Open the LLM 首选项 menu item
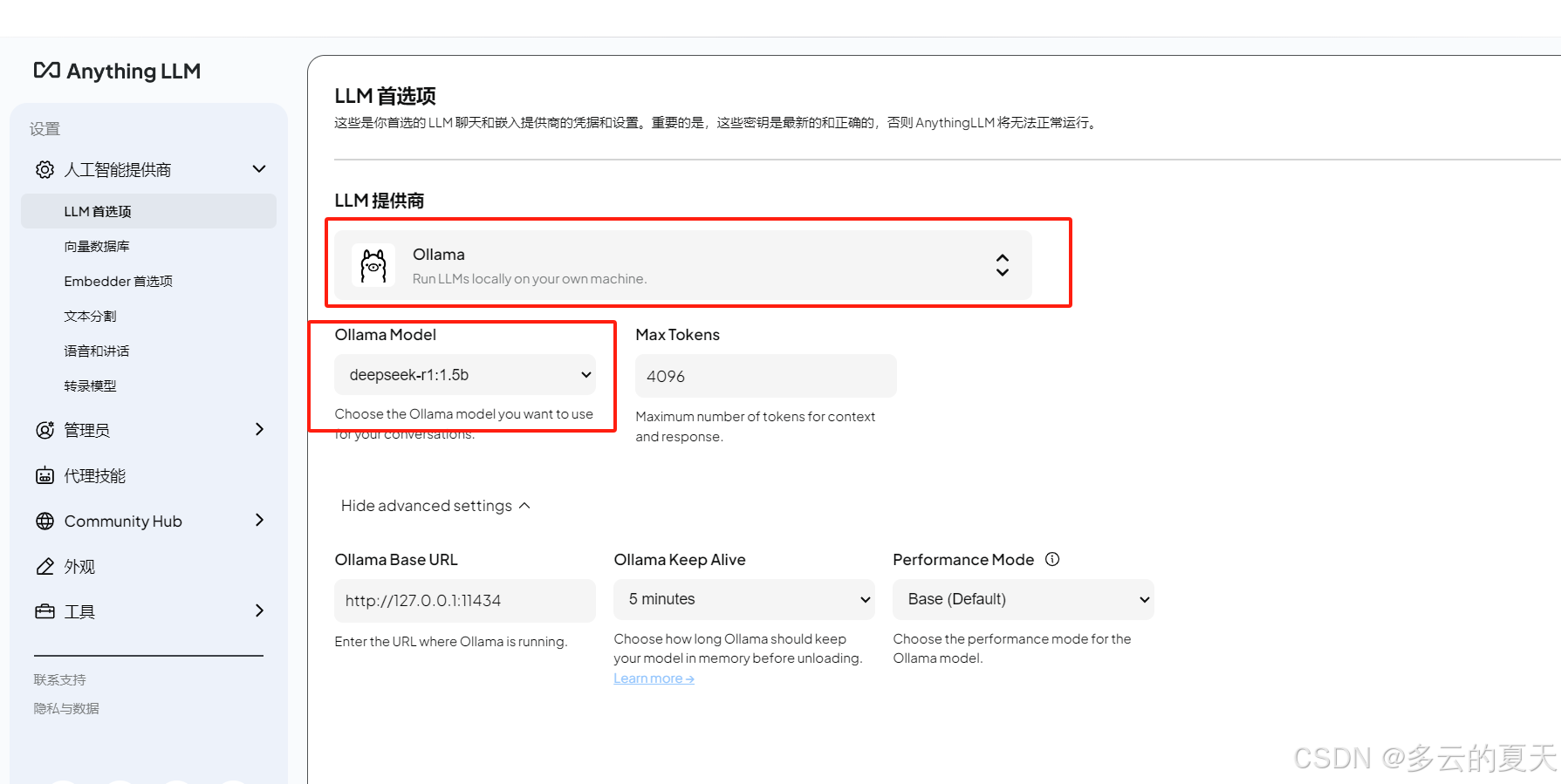This screenshot has height=784, width=1561. (x=148, y=211)
